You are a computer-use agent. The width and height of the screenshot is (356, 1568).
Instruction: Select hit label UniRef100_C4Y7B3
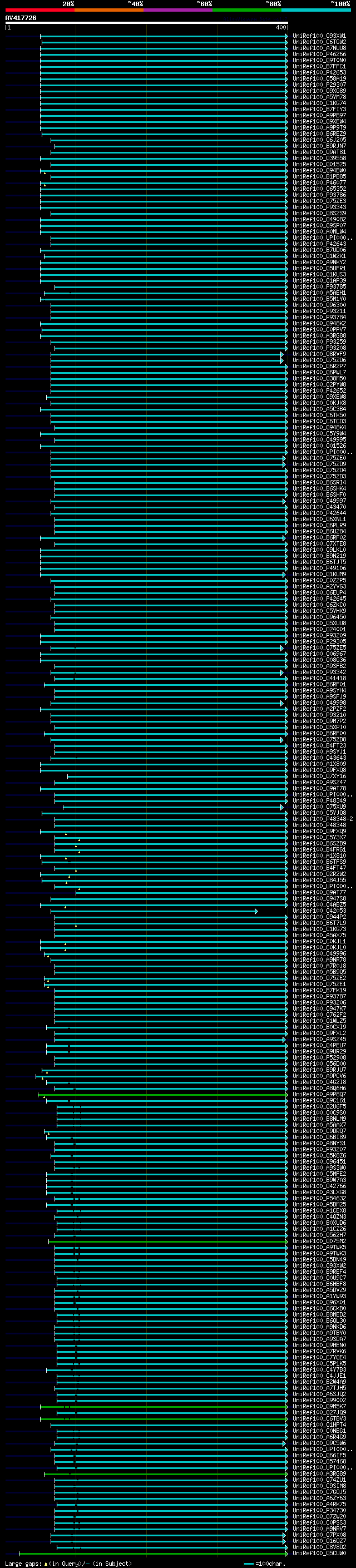319,1370
